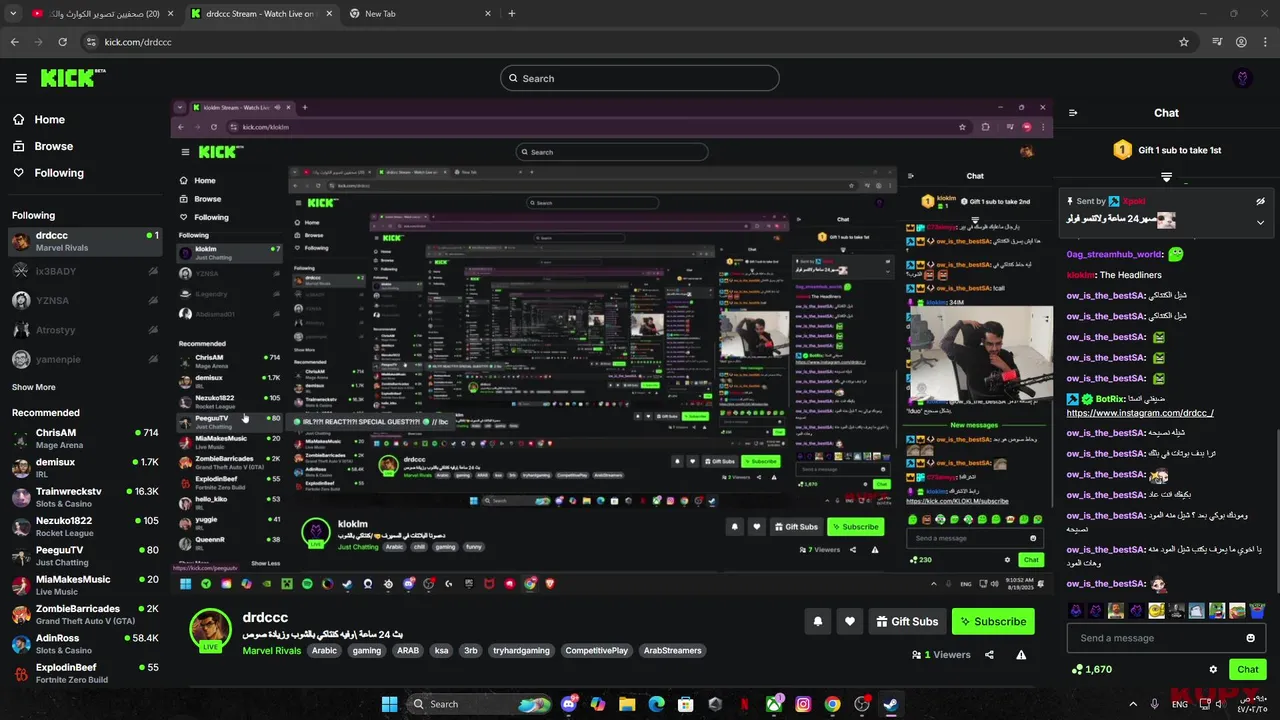This screenshot has width=1280, height=720.
Task: Open ChrisAM recommended channel
Action: coord(85,438)
